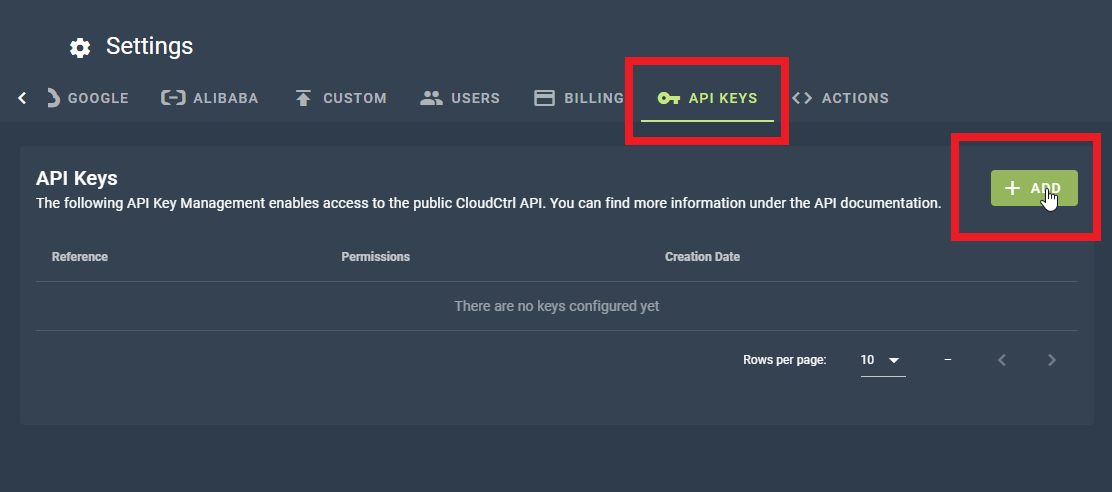This screenshot has height=492, width=1112.
Task: Click the code brackets icon for Actions
Action: click(x=802, y=98)
